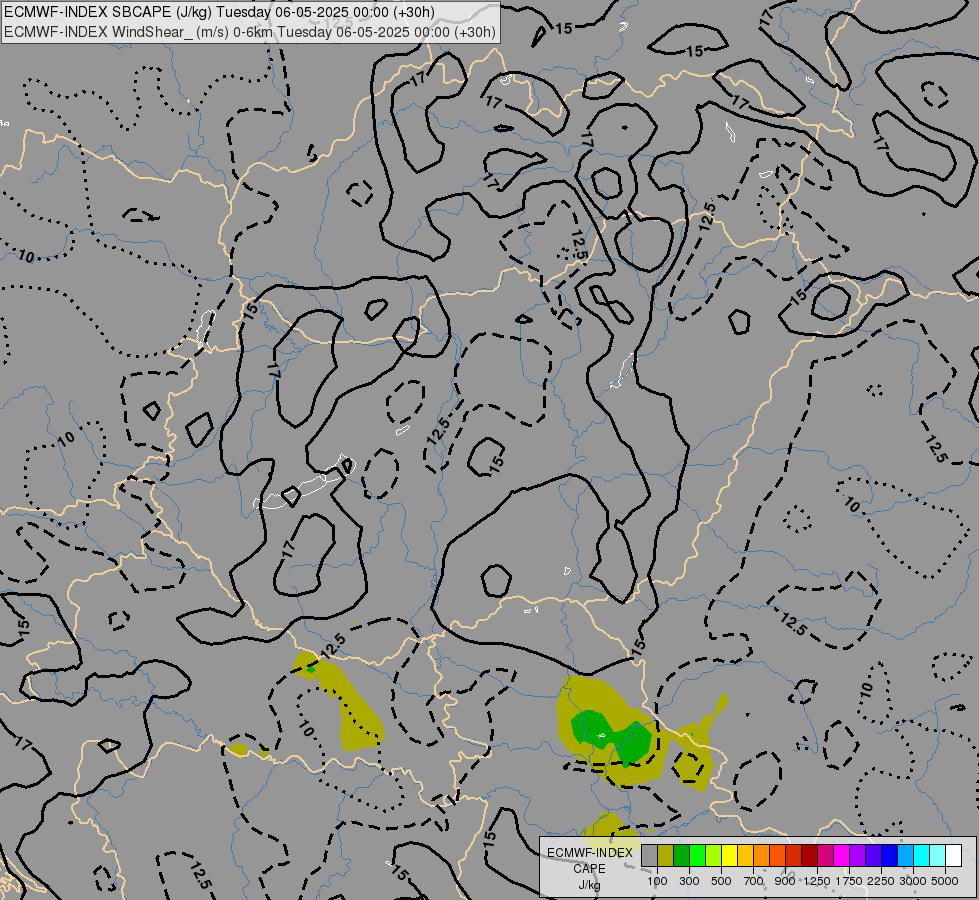Click the dark red legend swatch

[810, 855]
